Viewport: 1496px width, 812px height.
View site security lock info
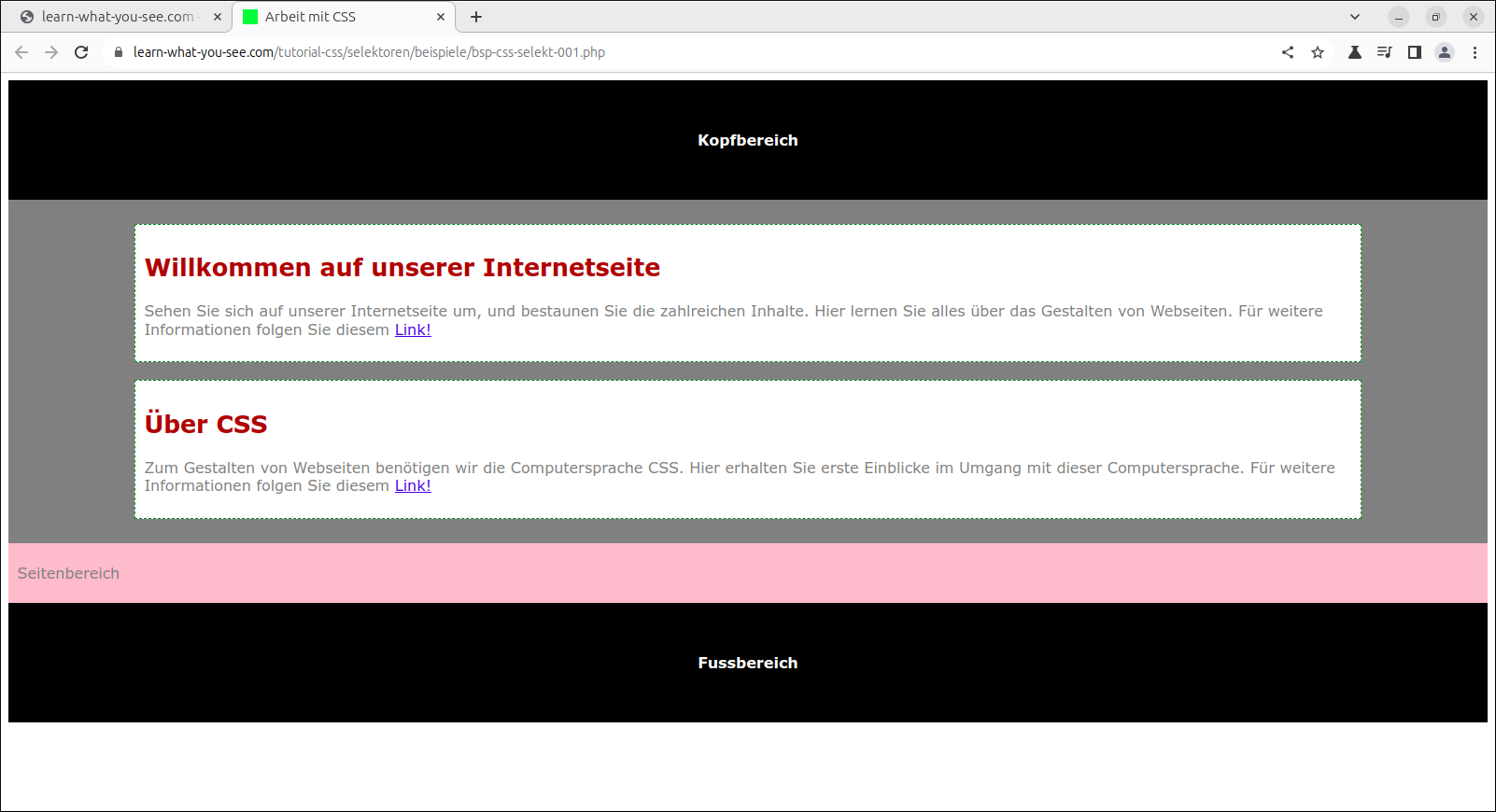(x=118, y=52)
